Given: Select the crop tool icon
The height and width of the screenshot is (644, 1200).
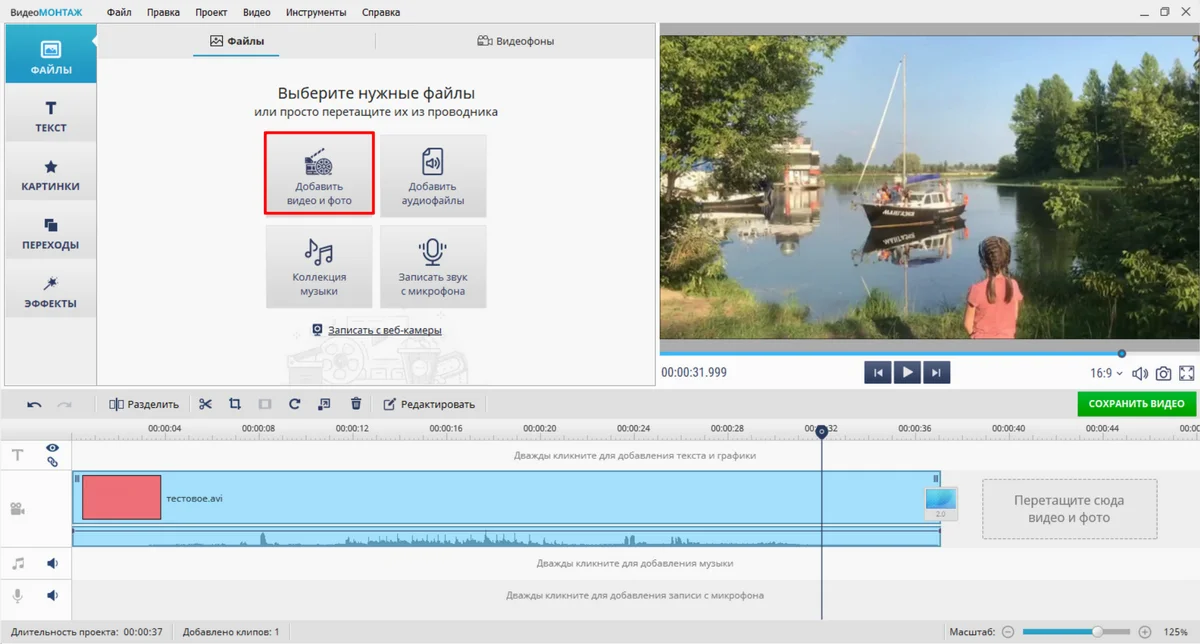Looking at the screenshot, I should [x=235, y=404].
